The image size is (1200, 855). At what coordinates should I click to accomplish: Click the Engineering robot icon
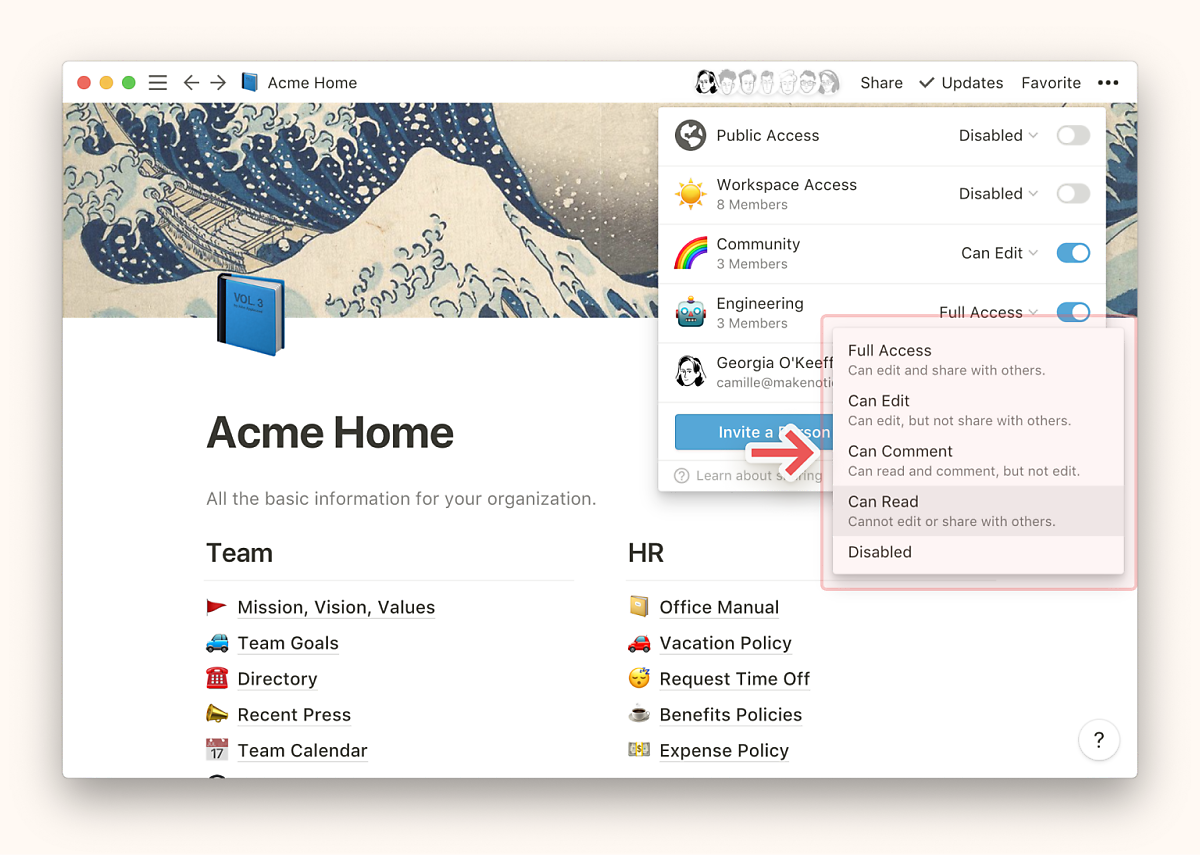(x=690, y=313)
